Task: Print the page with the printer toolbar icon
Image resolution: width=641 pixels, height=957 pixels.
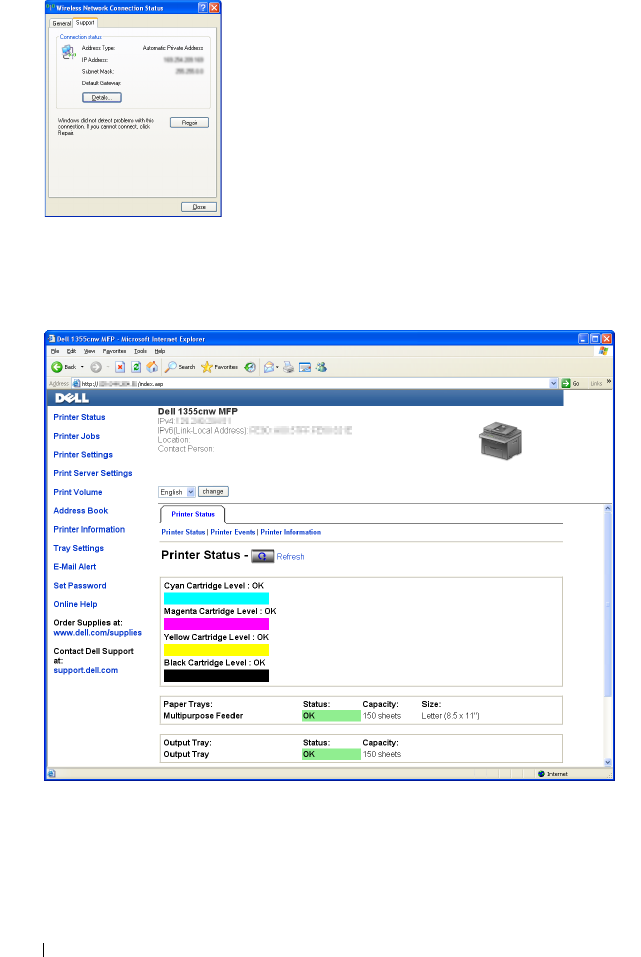Action: click(288, 367)
